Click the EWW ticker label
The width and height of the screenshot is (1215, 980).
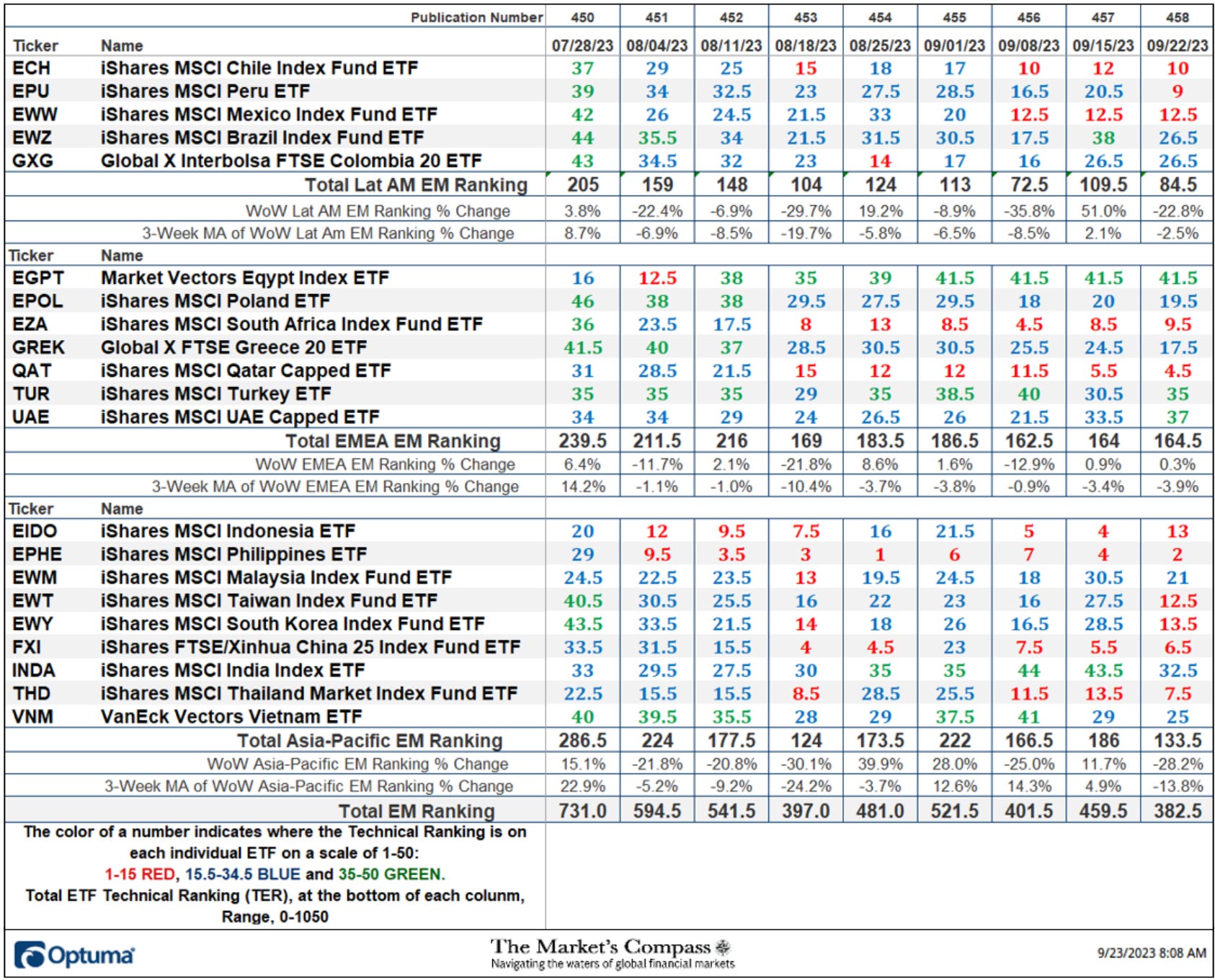pyautogui.click(x=35, y=115)
